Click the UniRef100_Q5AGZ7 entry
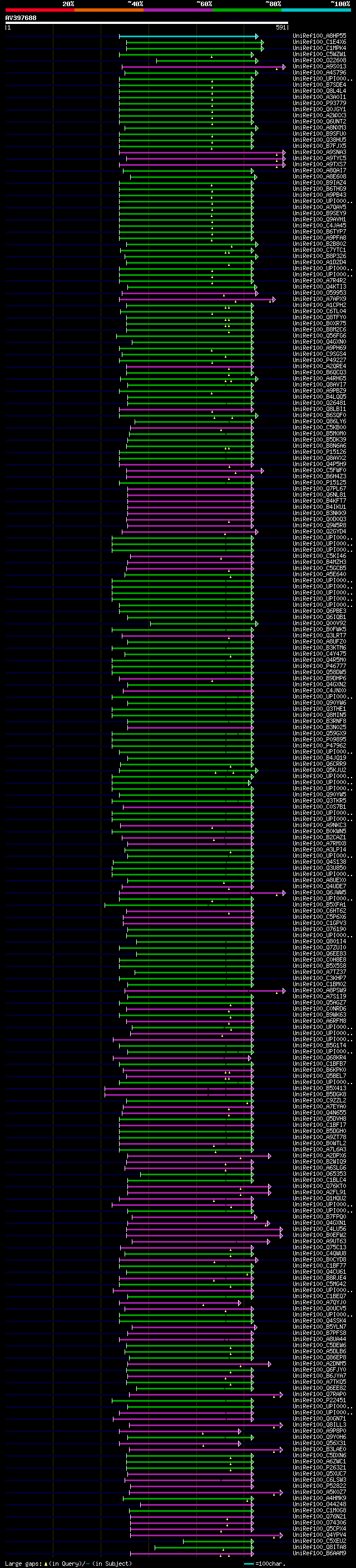The image size is (356, 1568). click(x=319, y=1002)
